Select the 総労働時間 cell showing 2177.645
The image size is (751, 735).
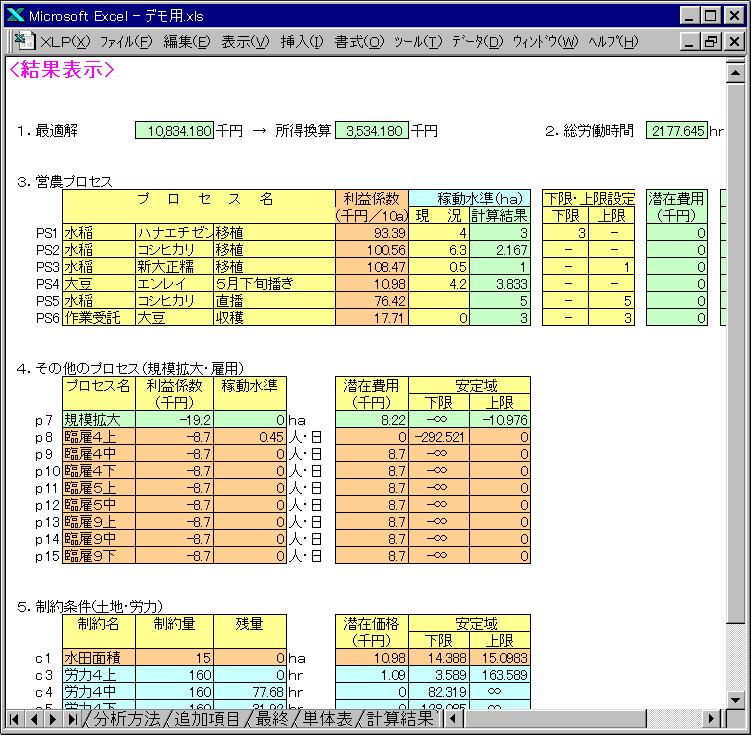pyautogui.click(x=676, y=131)
